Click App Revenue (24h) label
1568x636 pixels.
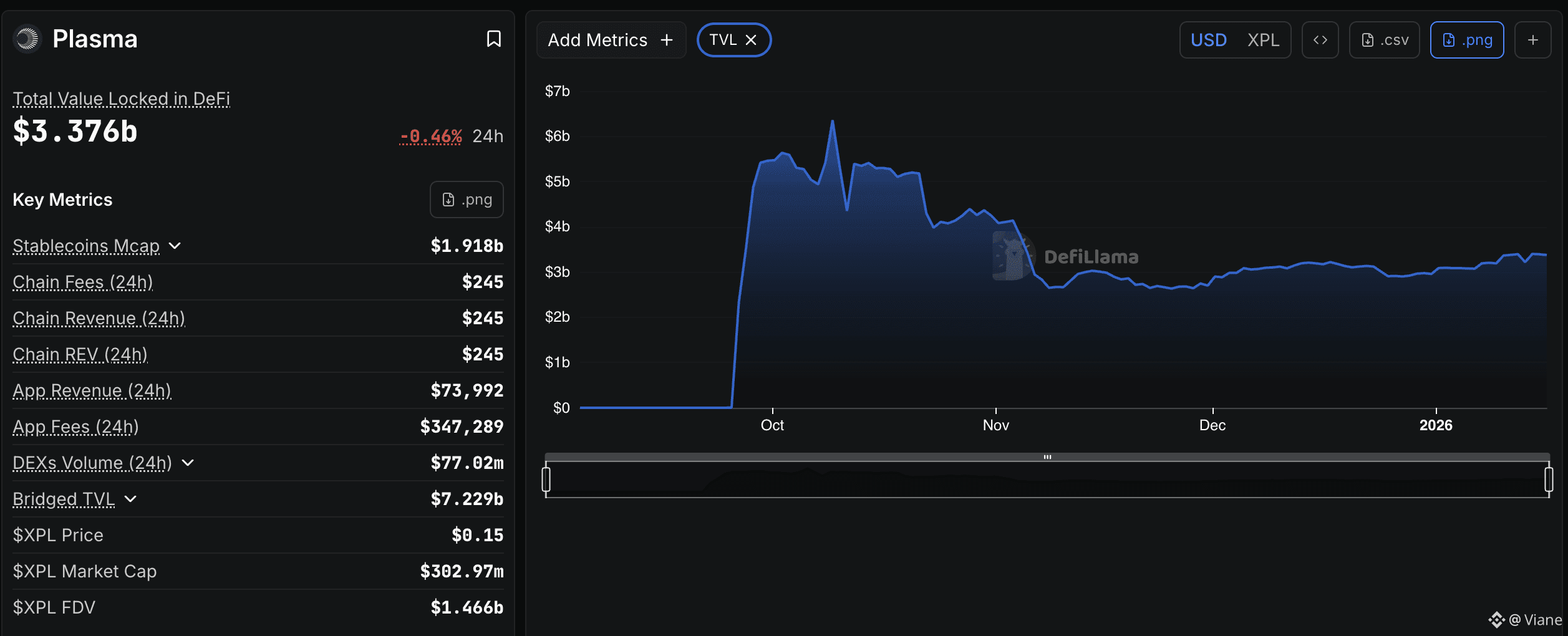coord(92,390)
